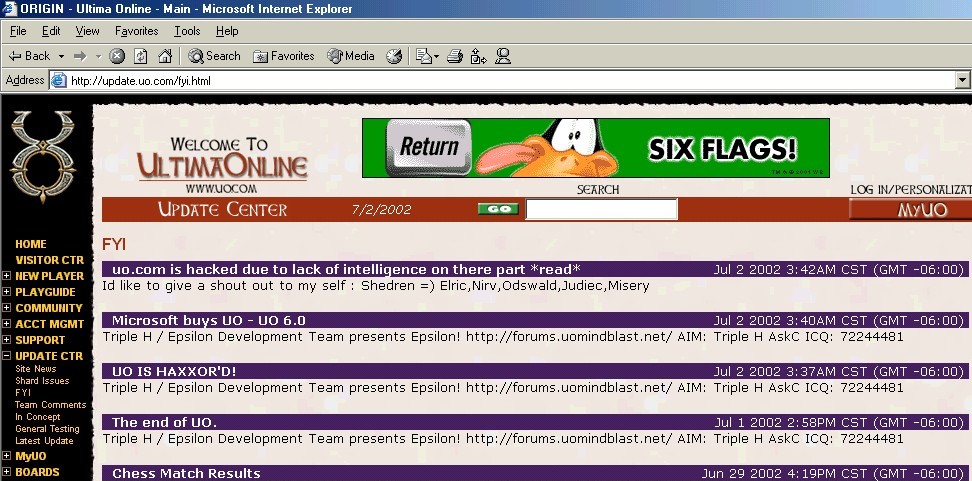This screenshot has width=972, height=481.
Task: Expand the COMMUNITY sidebar section
Action: point(7,308)
